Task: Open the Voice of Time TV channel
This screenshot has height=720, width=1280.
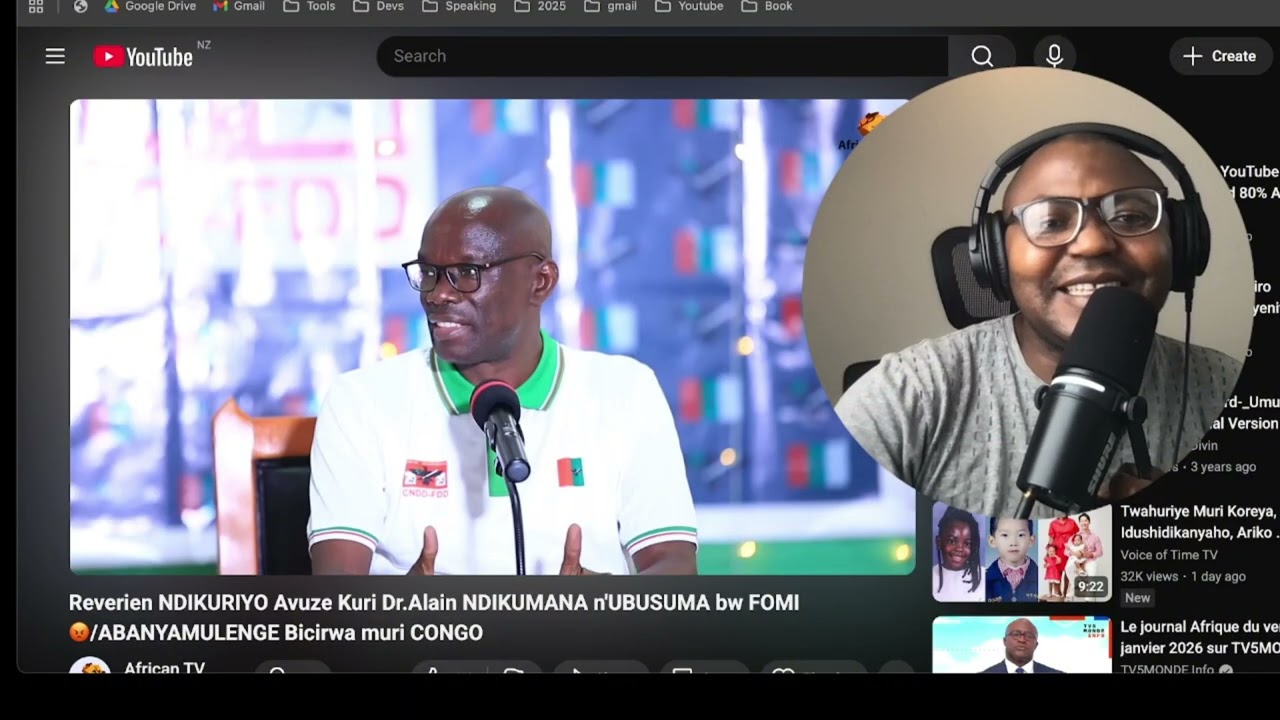Action: coord(1169,555)
